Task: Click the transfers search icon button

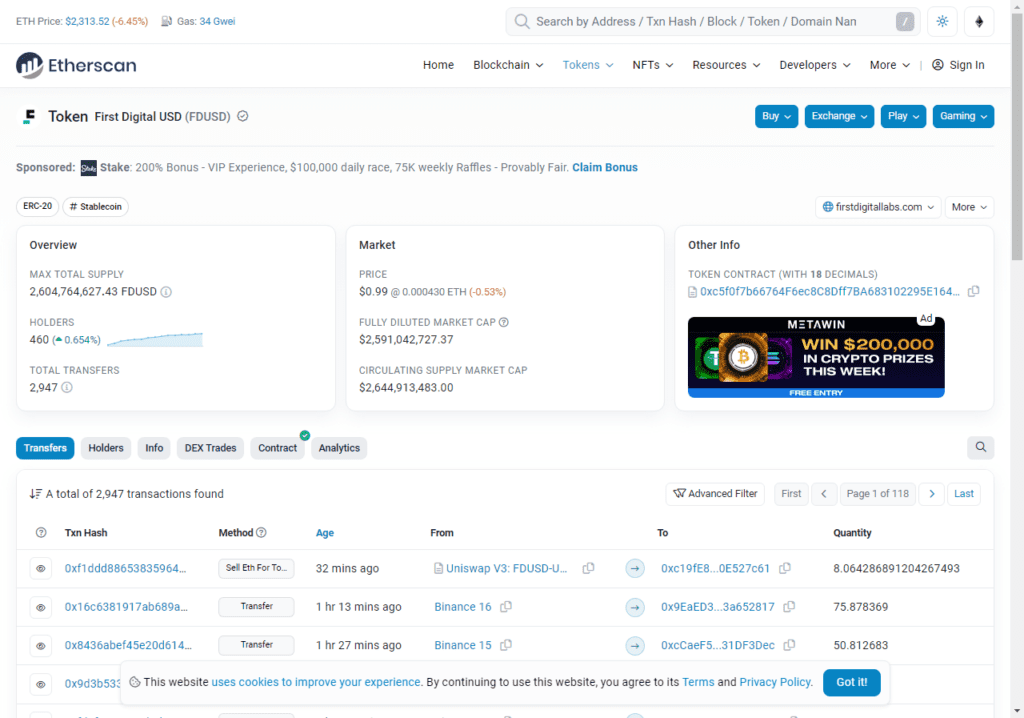Action: tap(980, 448)
